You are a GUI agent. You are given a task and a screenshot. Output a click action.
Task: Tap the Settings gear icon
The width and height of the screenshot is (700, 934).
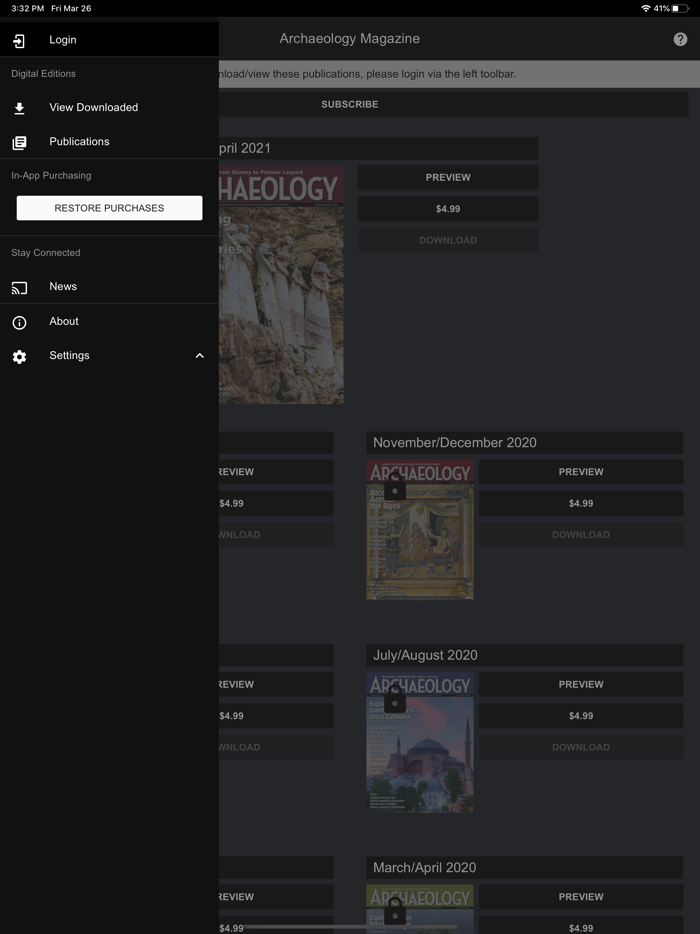point(19,356)
